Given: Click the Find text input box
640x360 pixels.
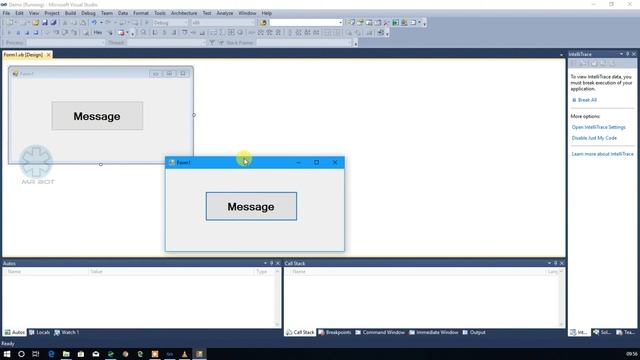Looking at the screenshot, I should pos(304,22).
